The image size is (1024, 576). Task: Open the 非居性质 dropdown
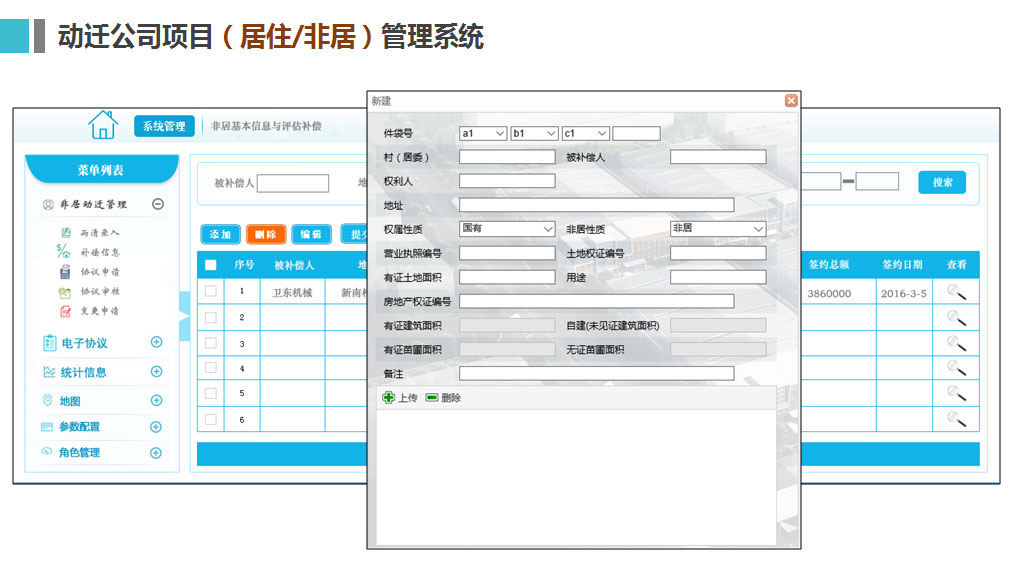(x=717, y=229)
